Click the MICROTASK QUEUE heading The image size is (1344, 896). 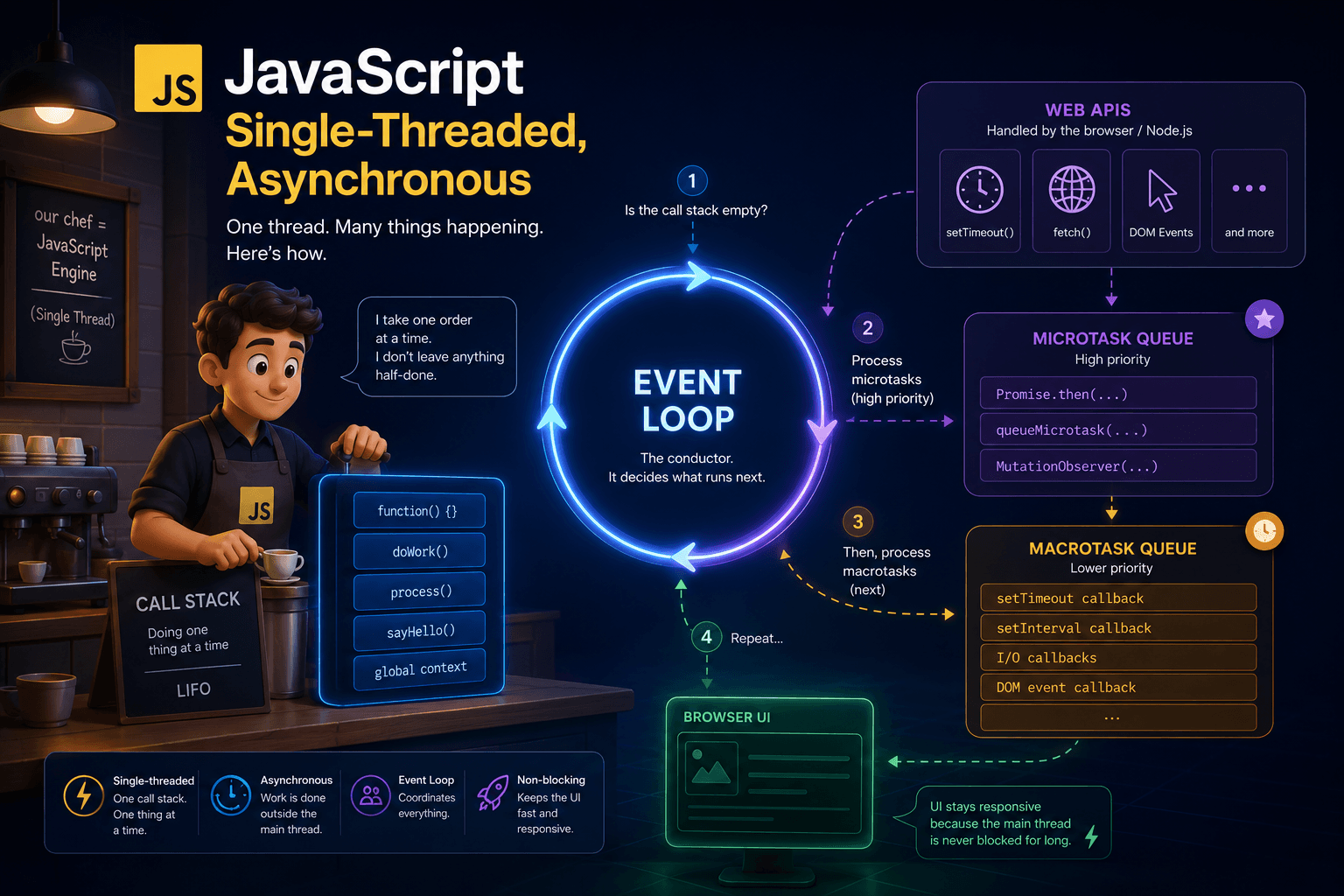pos(1112,338)
